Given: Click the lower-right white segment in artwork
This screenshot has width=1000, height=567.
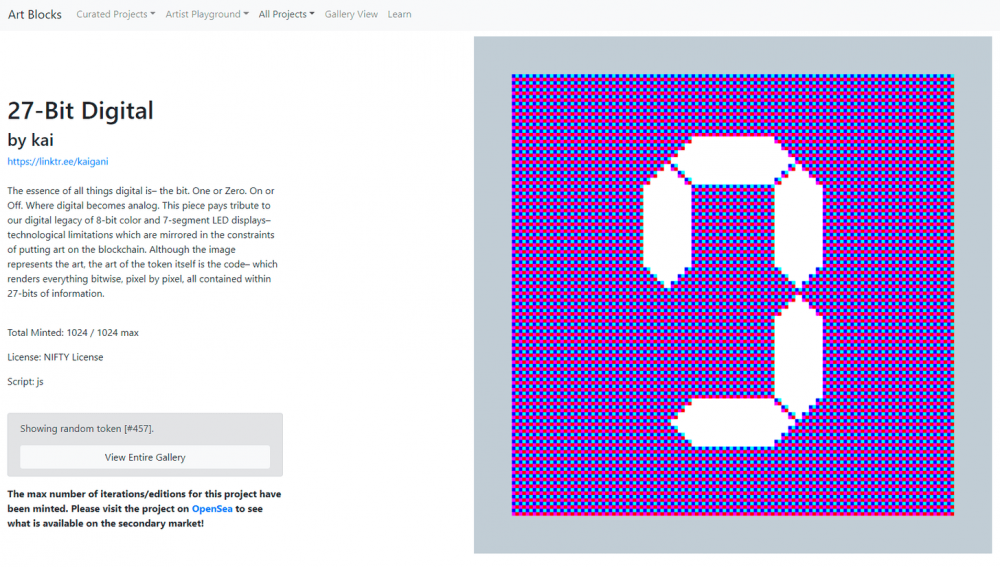Looking at the screenshot, I should [799, 354].
